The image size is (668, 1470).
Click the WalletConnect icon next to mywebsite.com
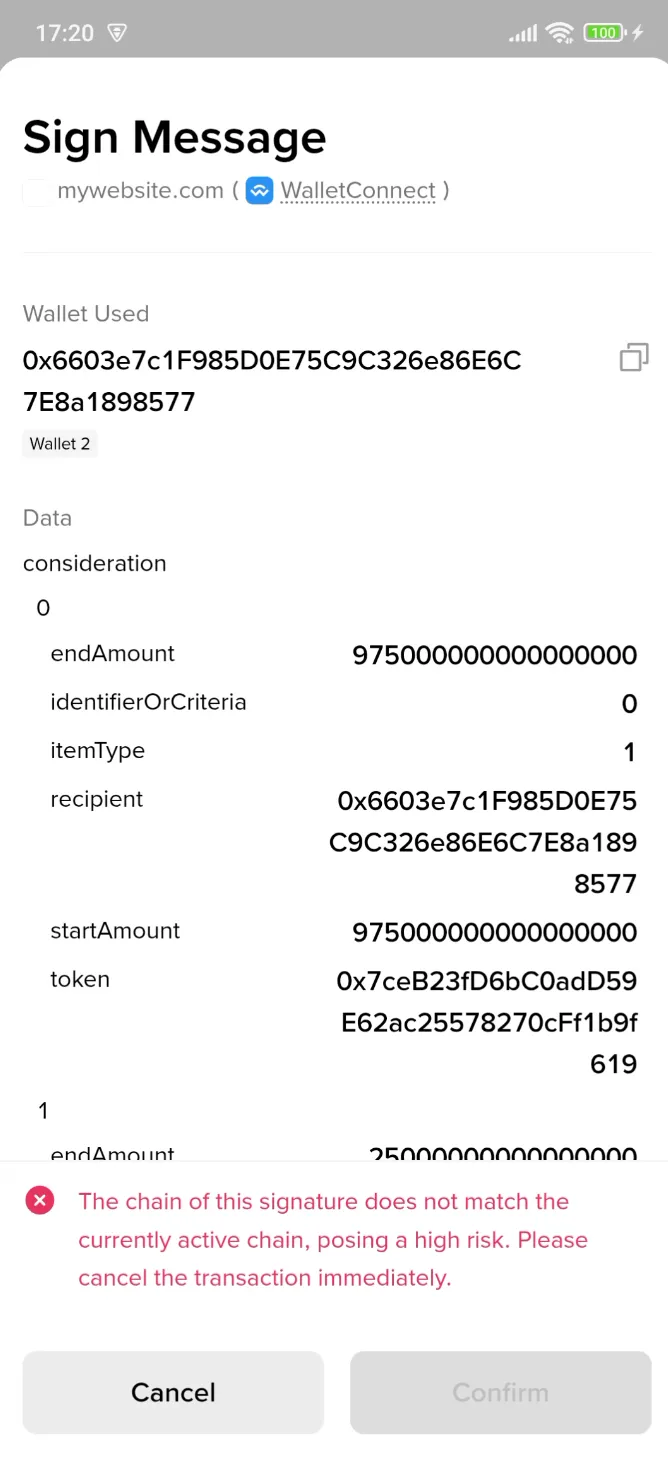click(259, 190)
